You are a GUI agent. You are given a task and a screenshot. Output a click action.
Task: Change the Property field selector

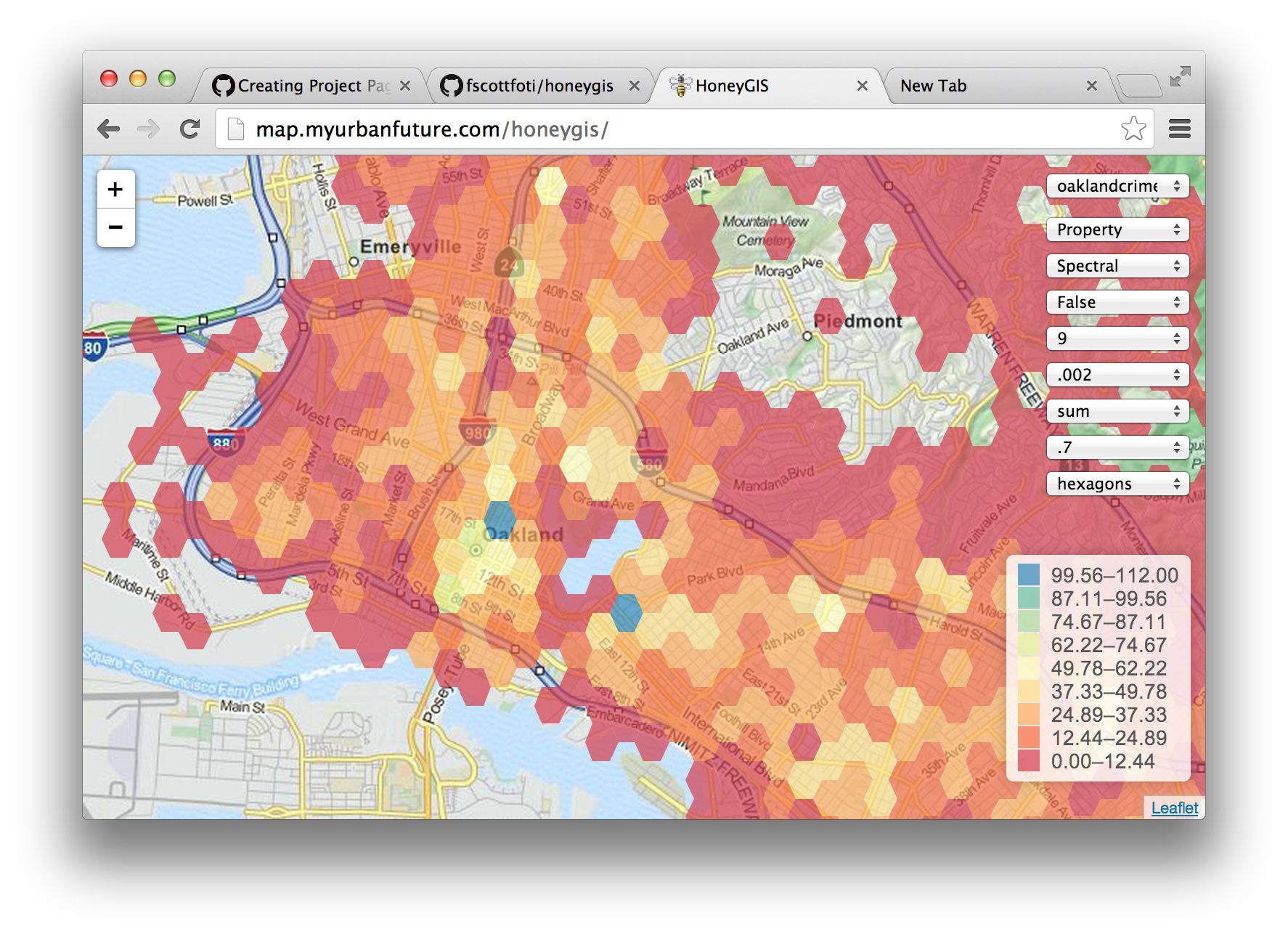[x=1117, y=230]
